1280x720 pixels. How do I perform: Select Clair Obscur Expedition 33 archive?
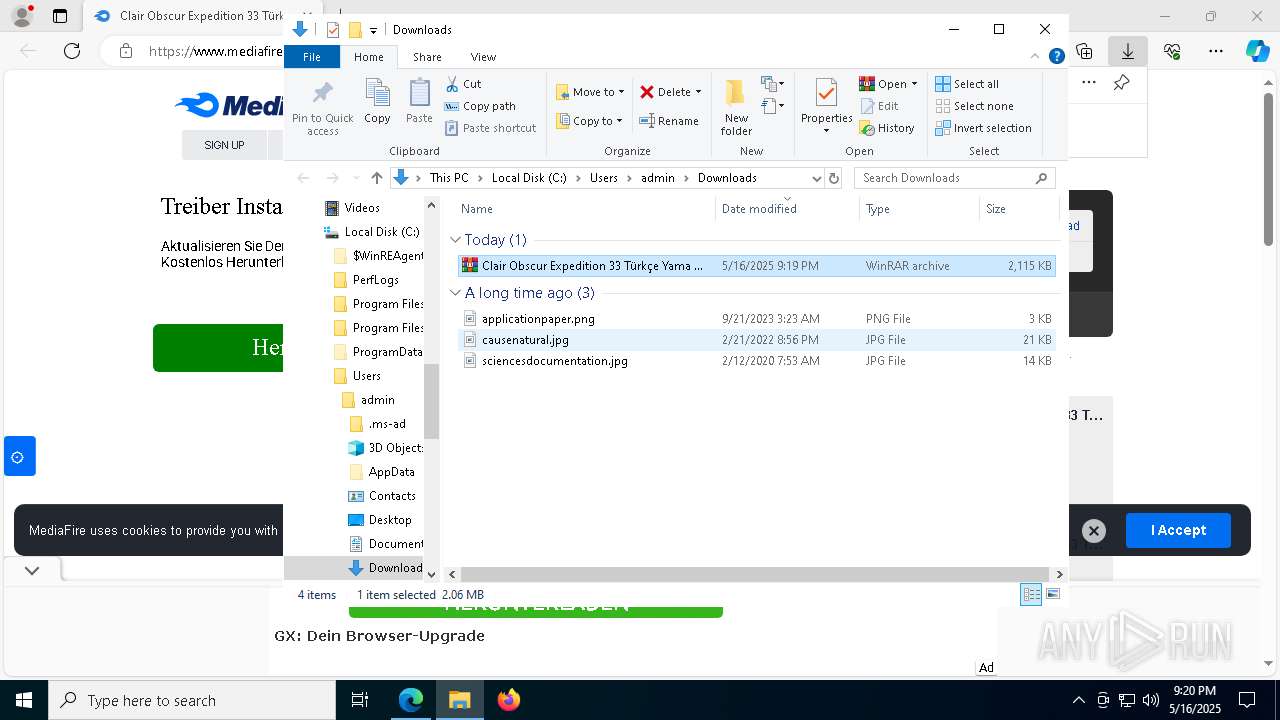pyautogui.click(x=756, y=266)
